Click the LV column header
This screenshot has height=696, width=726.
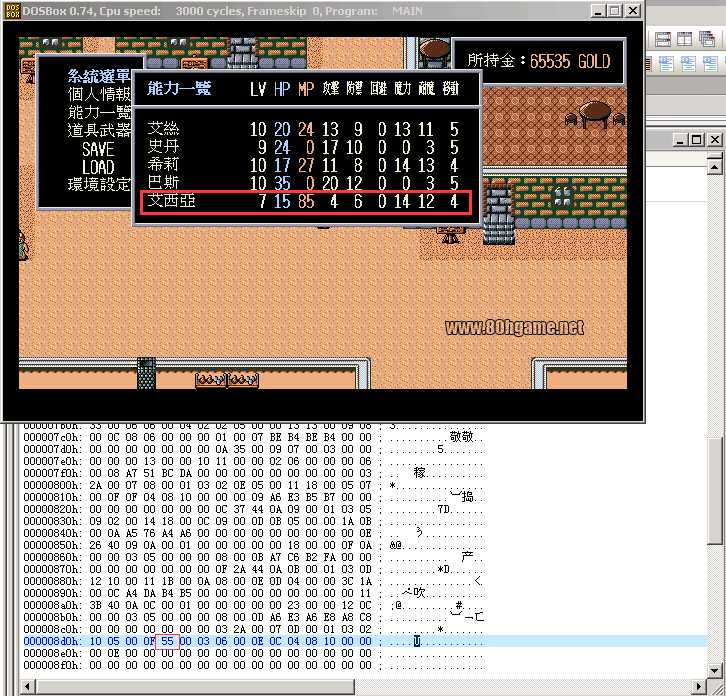point(258,89)
